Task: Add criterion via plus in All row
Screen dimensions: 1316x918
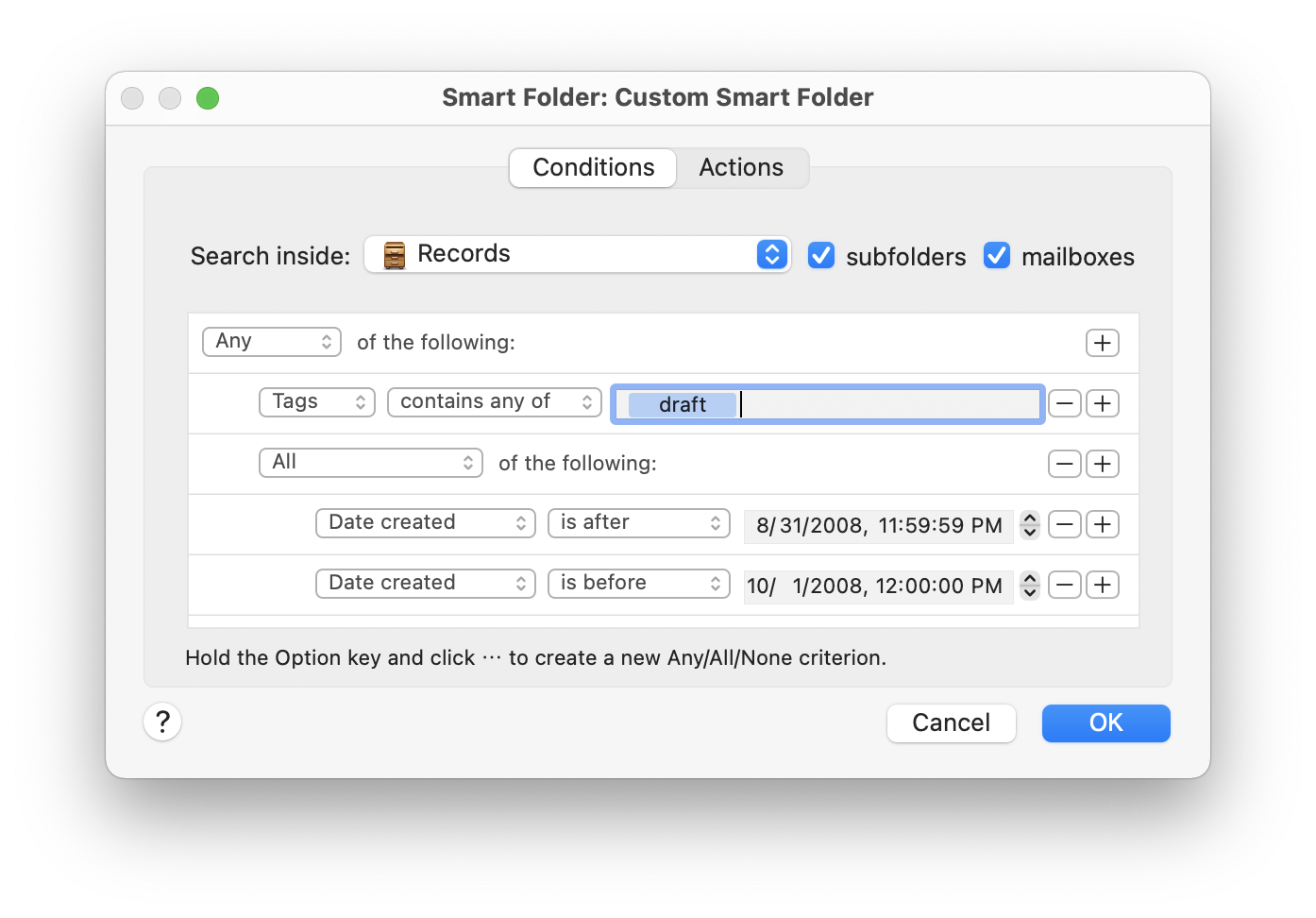Action: pos(1103,464)
